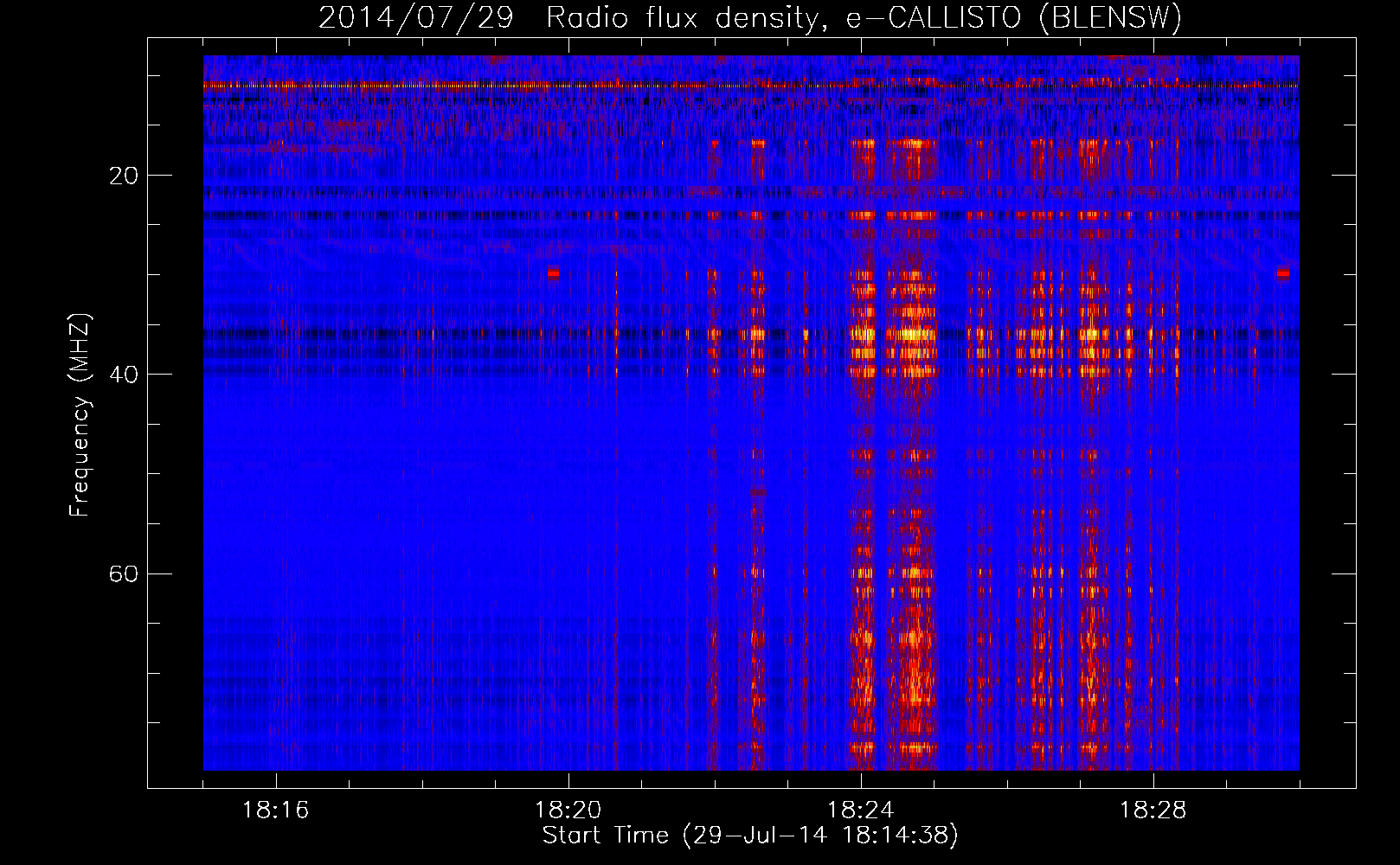Click the plot title "Radio flux density, e-CALLISTO (BLENSW)"
This screenshot has width=1400, height=865.
tap(864, 18)
